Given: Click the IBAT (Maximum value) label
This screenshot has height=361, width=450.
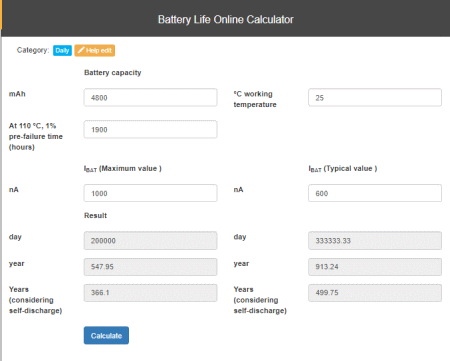Looking at the screenshot, I should coord(123,169).
